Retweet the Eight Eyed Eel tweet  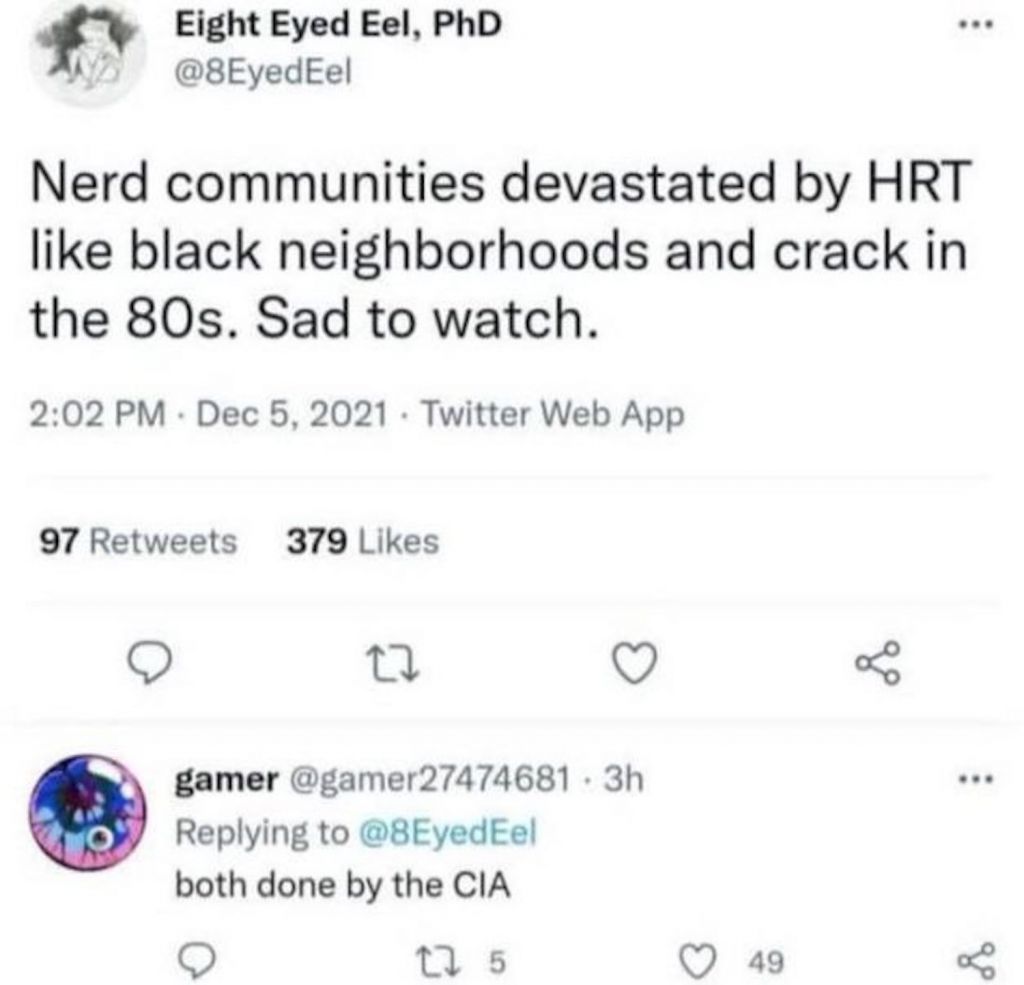point(392,665)
